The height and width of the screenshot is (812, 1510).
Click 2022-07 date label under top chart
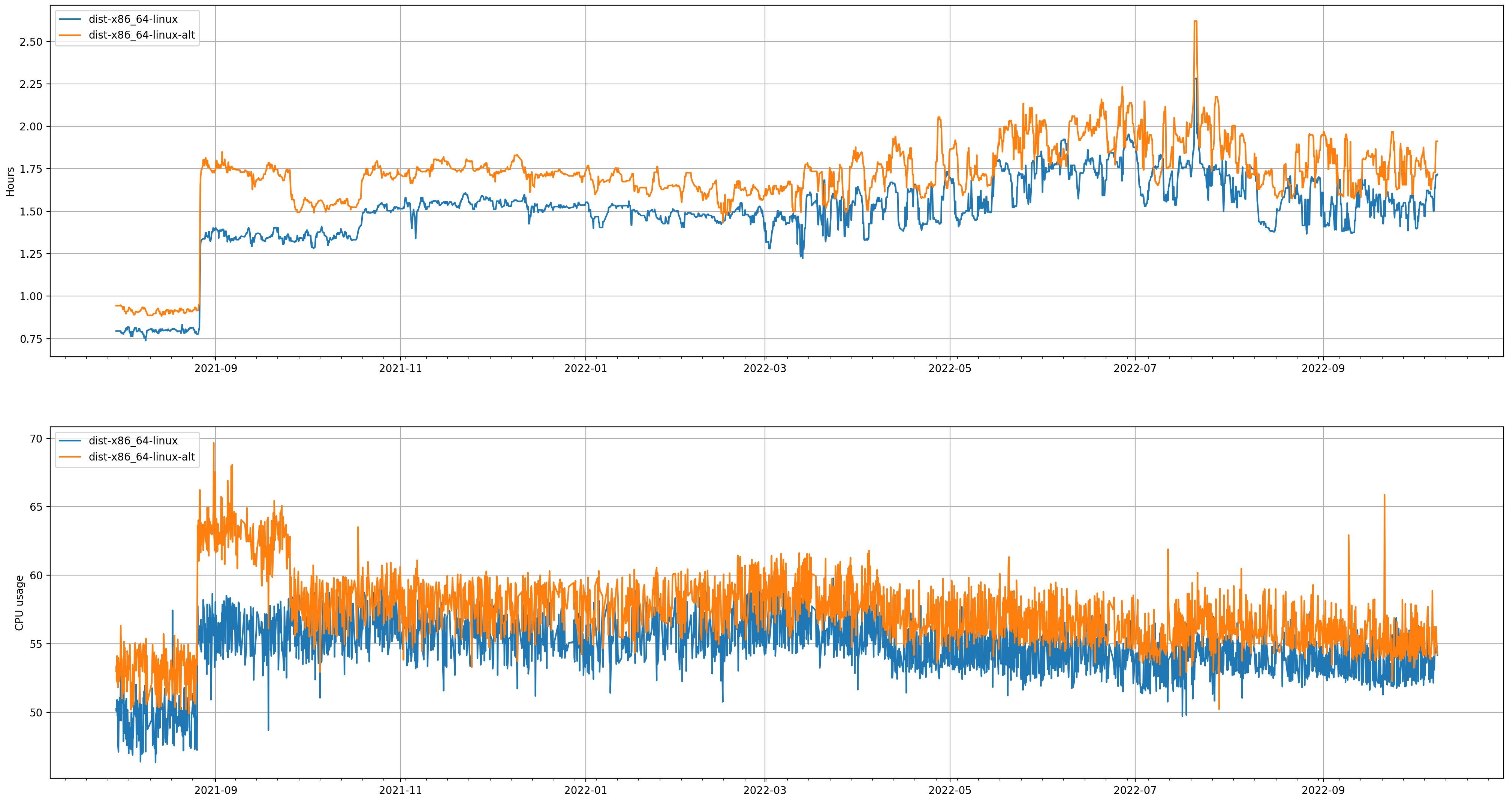[1135, 368]
